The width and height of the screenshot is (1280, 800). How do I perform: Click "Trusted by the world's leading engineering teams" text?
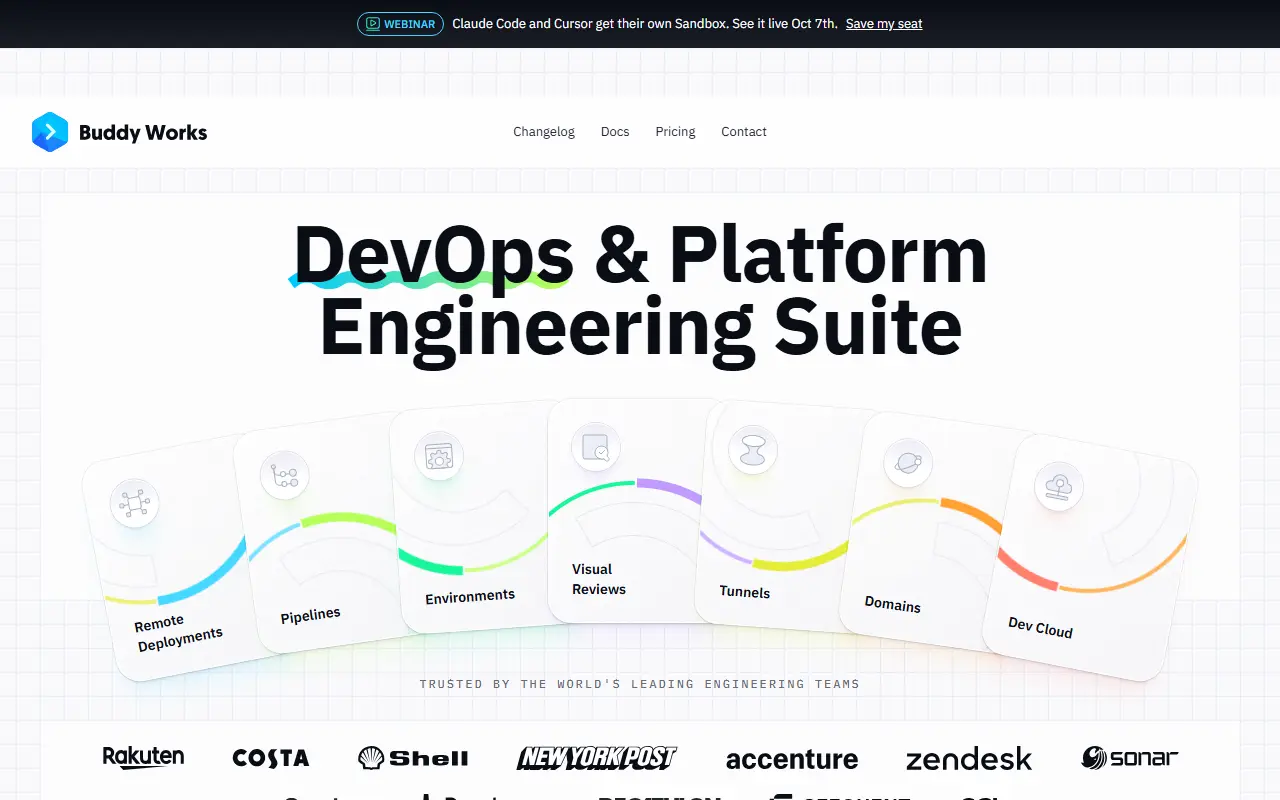640,684
